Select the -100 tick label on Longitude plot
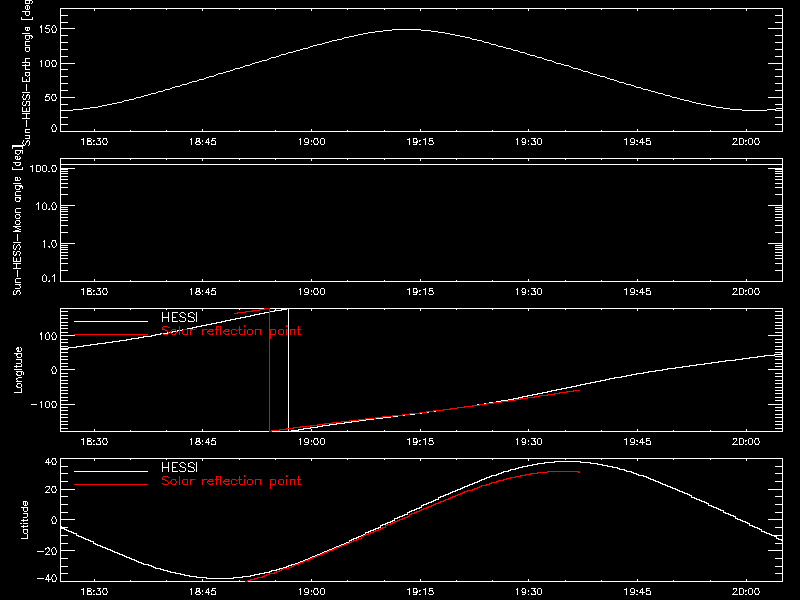 pyautogui.click(x=44, y=404)
